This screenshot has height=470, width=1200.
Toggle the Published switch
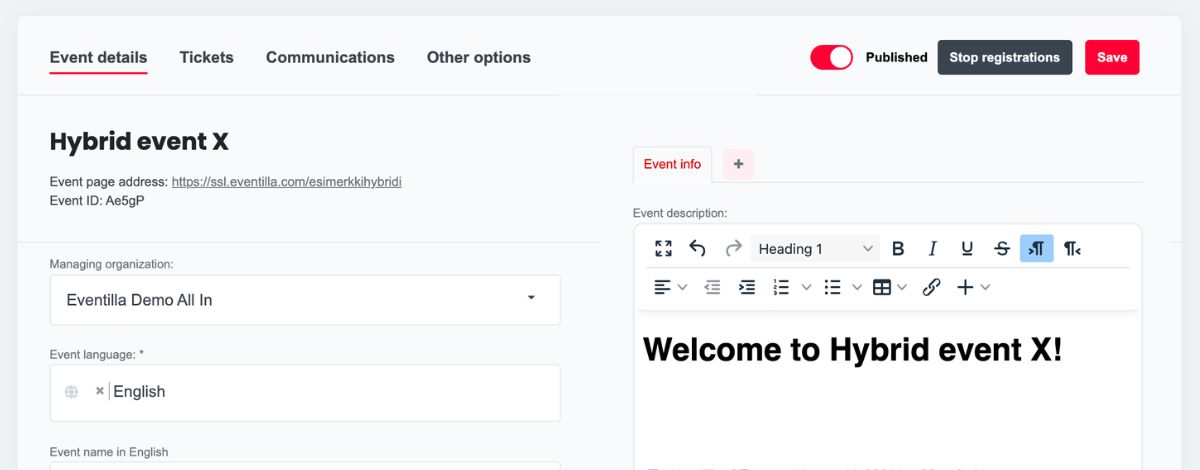click(x=831, y=57)
